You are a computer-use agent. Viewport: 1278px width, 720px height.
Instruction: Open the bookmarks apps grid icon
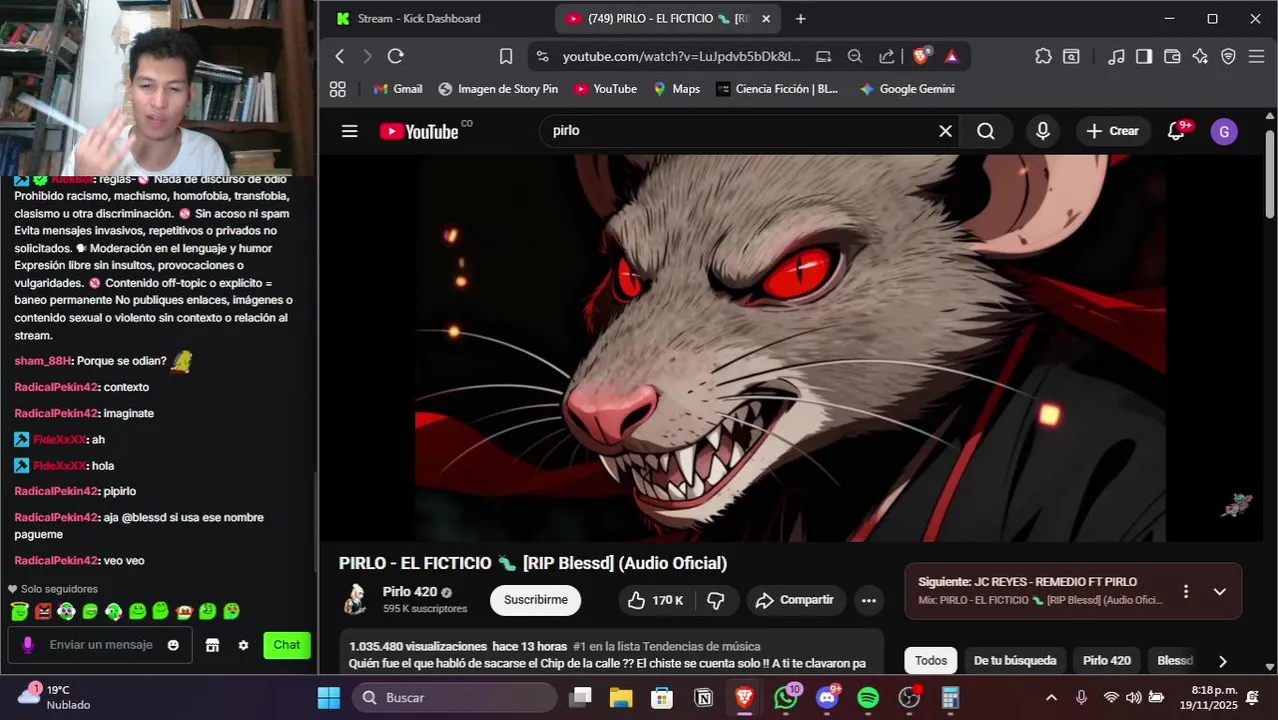pyautogui.click(x=338, y=89)
